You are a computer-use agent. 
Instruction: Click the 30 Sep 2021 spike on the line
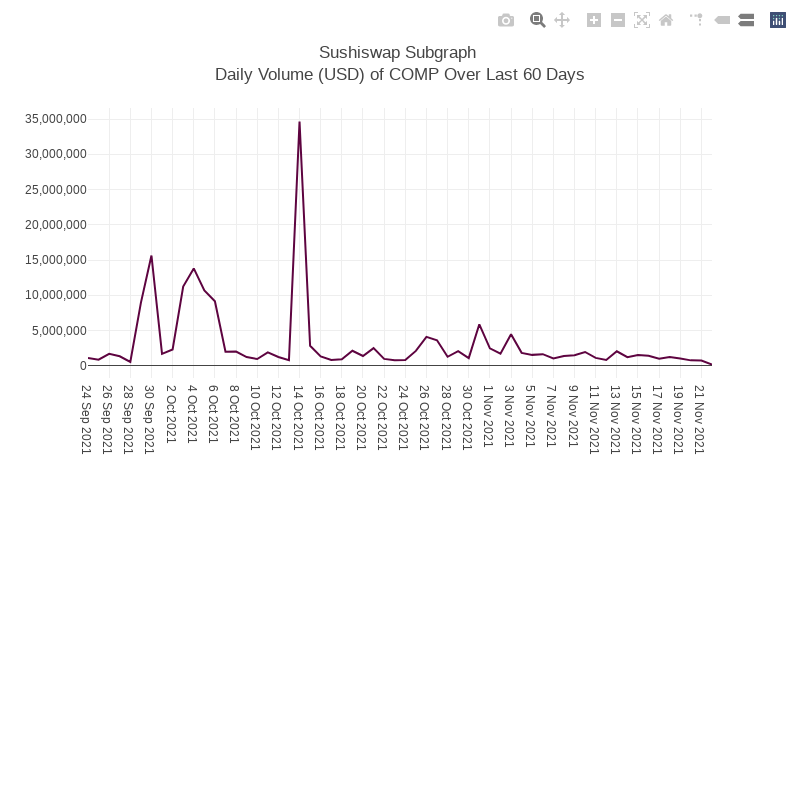pyautogui.click(x=151, y=256)
